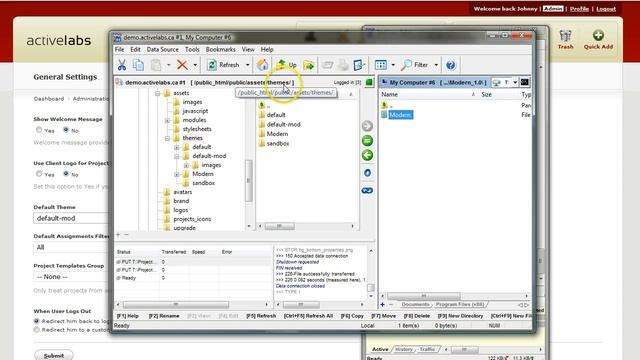Click the edit file pencil icon
The image size is (640, 360).
pyautogui.click(x=359, y=65)
